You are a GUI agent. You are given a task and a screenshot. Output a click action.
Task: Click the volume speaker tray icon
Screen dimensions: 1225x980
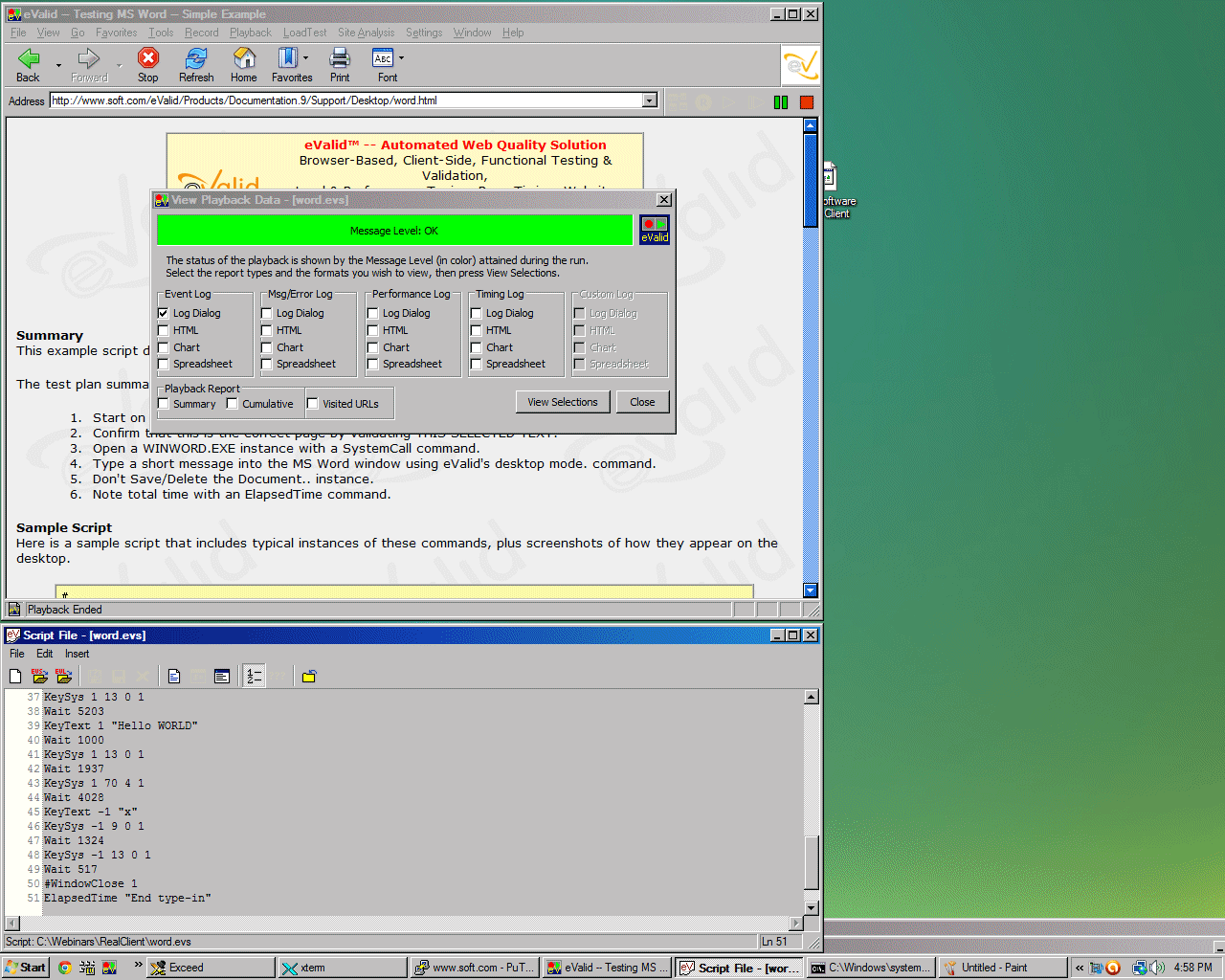[1157, 968]
